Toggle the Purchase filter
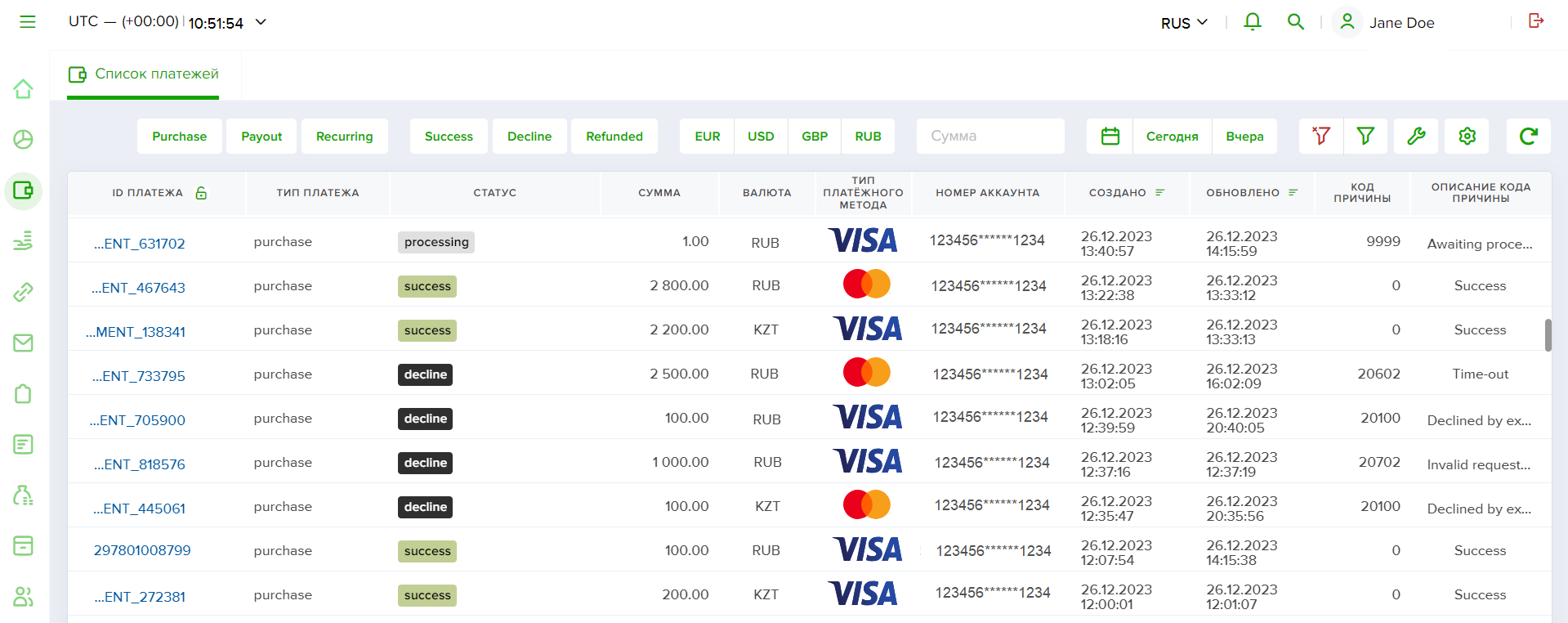 [x=179, y=136]
